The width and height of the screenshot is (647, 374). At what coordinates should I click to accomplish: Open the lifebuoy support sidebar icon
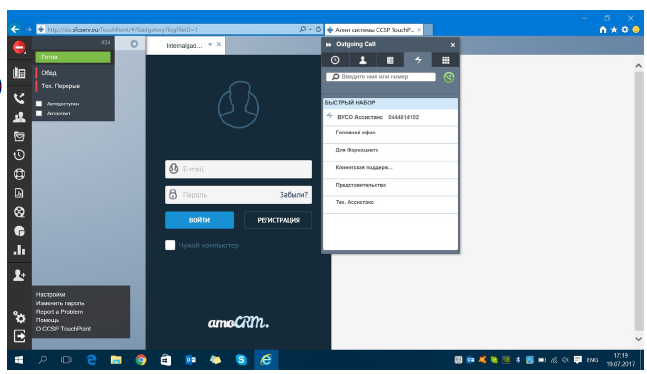tap(19, 174)
